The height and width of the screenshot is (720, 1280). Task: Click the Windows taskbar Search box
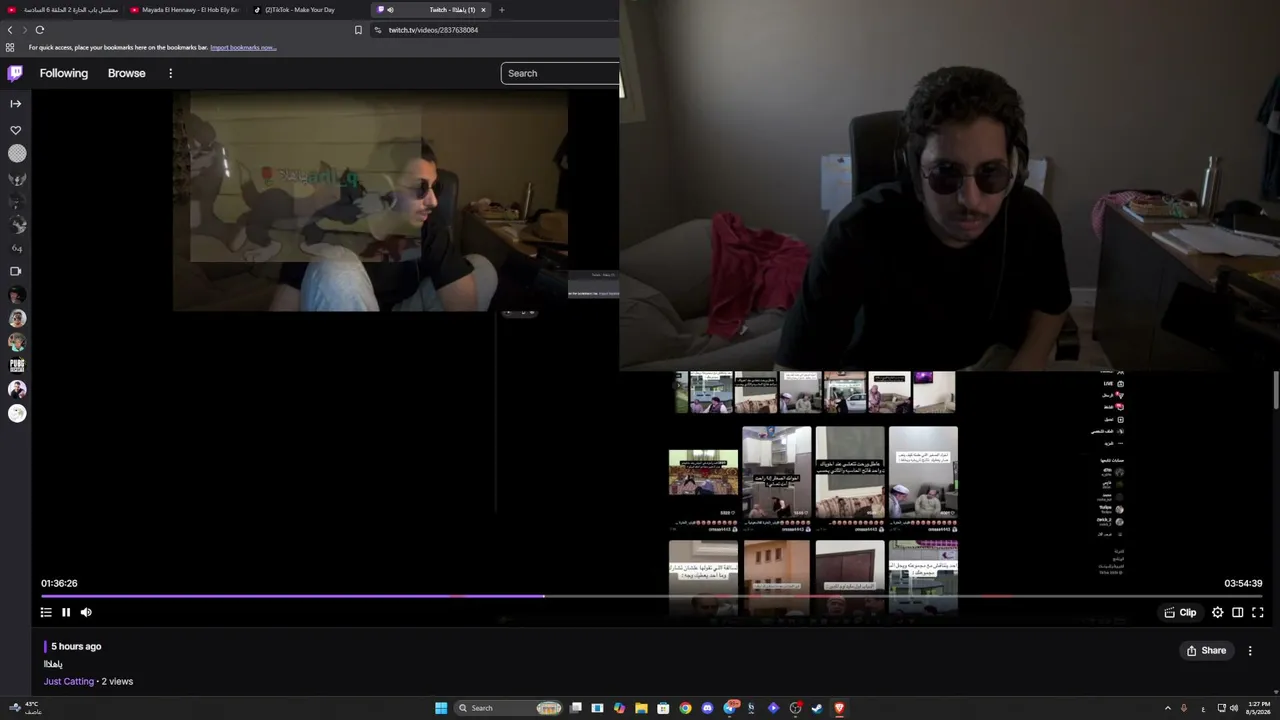pyautogui.click(x=508, y=708)
